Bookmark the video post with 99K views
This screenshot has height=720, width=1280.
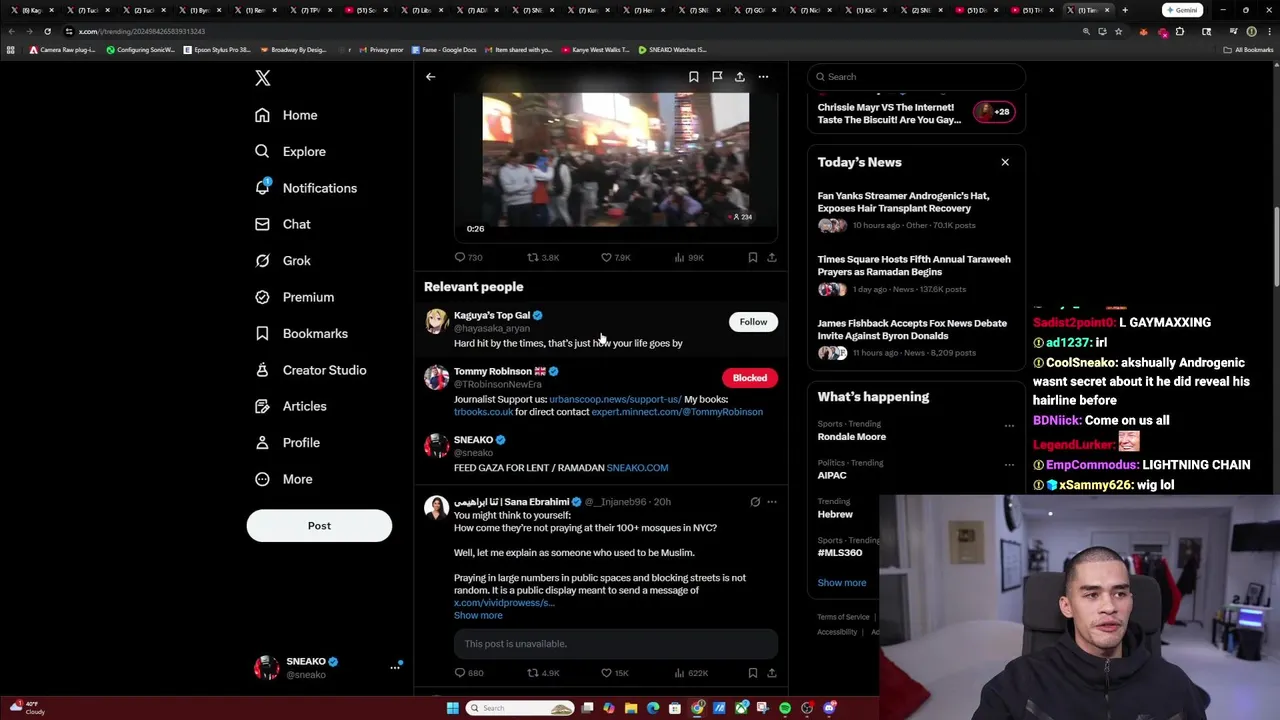coord(753,258)
